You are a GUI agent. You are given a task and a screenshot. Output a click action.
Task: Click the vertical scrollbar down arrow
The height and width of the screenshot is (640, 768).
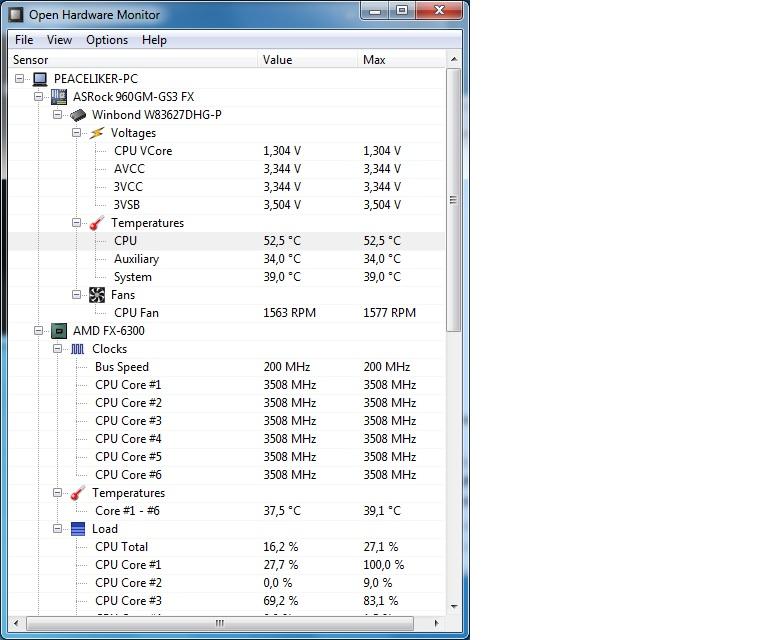tap(454, 607)
